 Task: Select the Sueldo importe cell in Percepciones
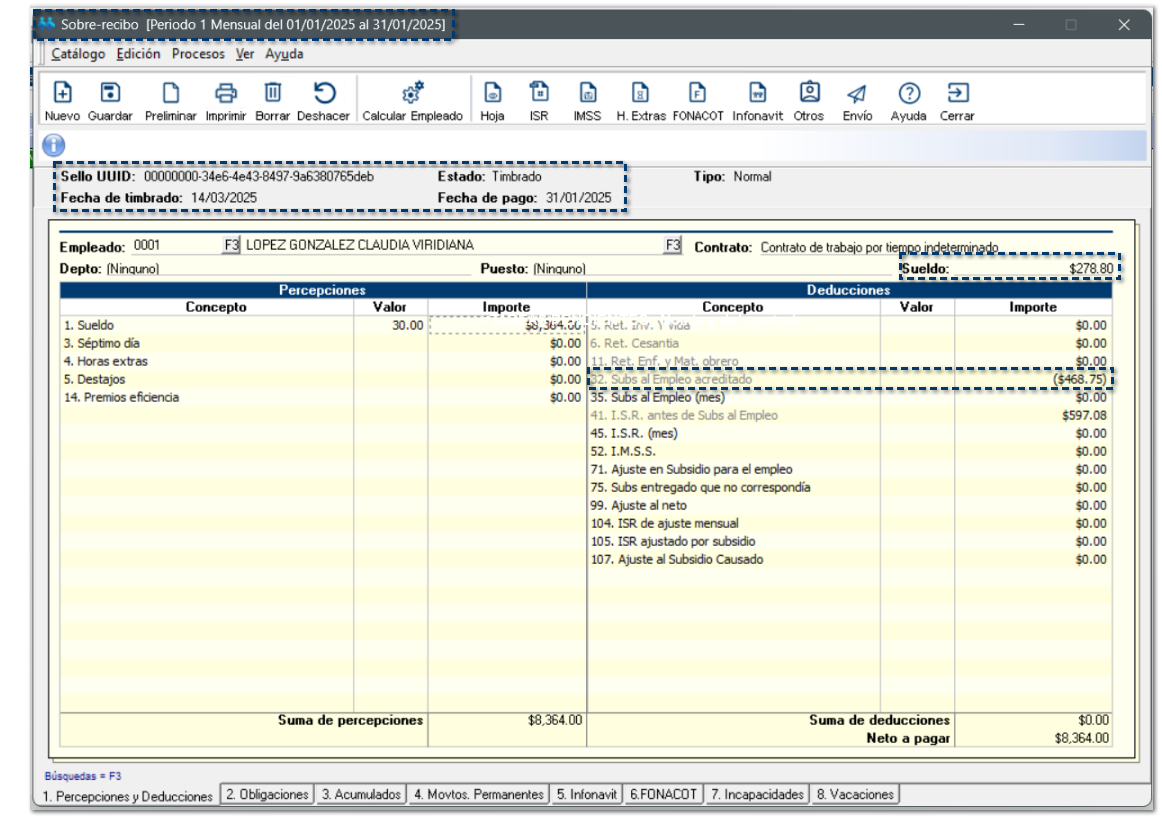(506, 326)
